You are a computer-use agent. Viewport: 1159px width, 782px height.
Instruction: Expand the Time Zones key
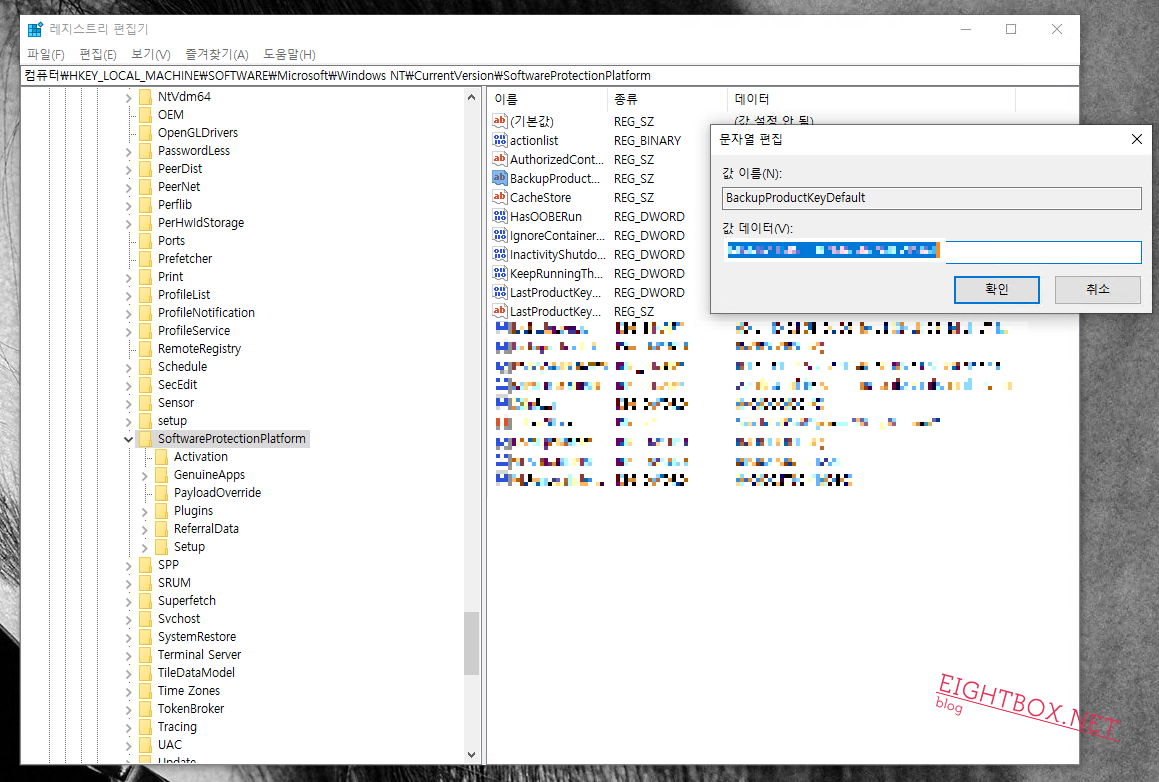pos(128,691)
